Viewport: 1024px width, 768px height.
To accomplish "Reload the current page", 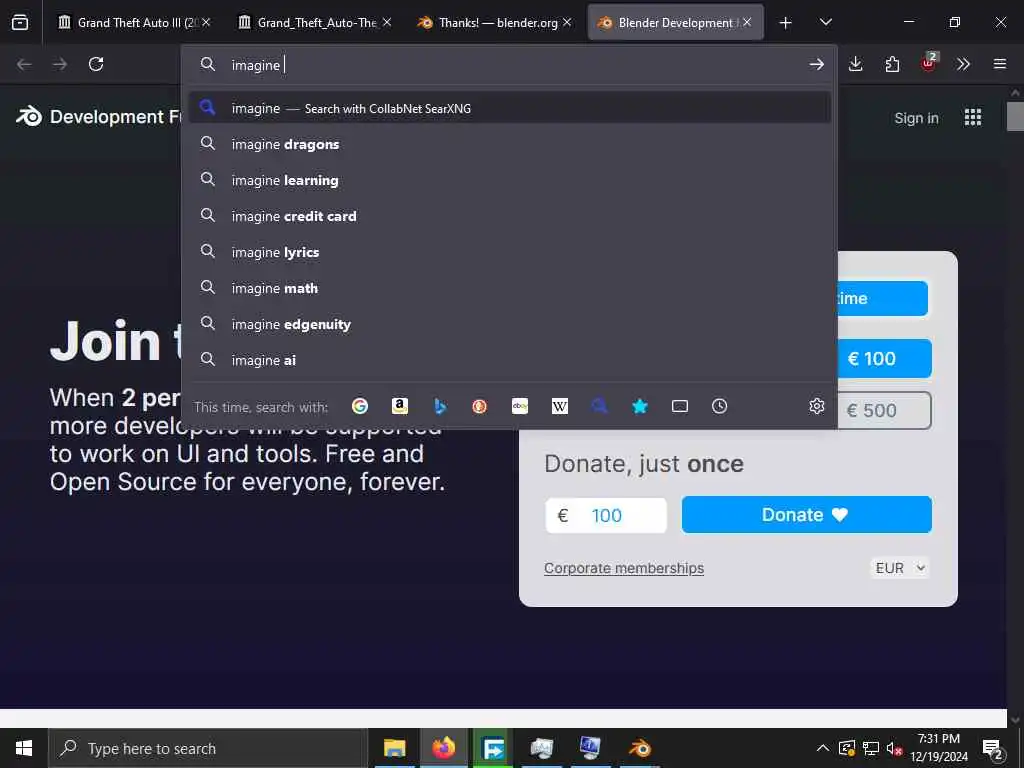I will [x=96, y=64].
